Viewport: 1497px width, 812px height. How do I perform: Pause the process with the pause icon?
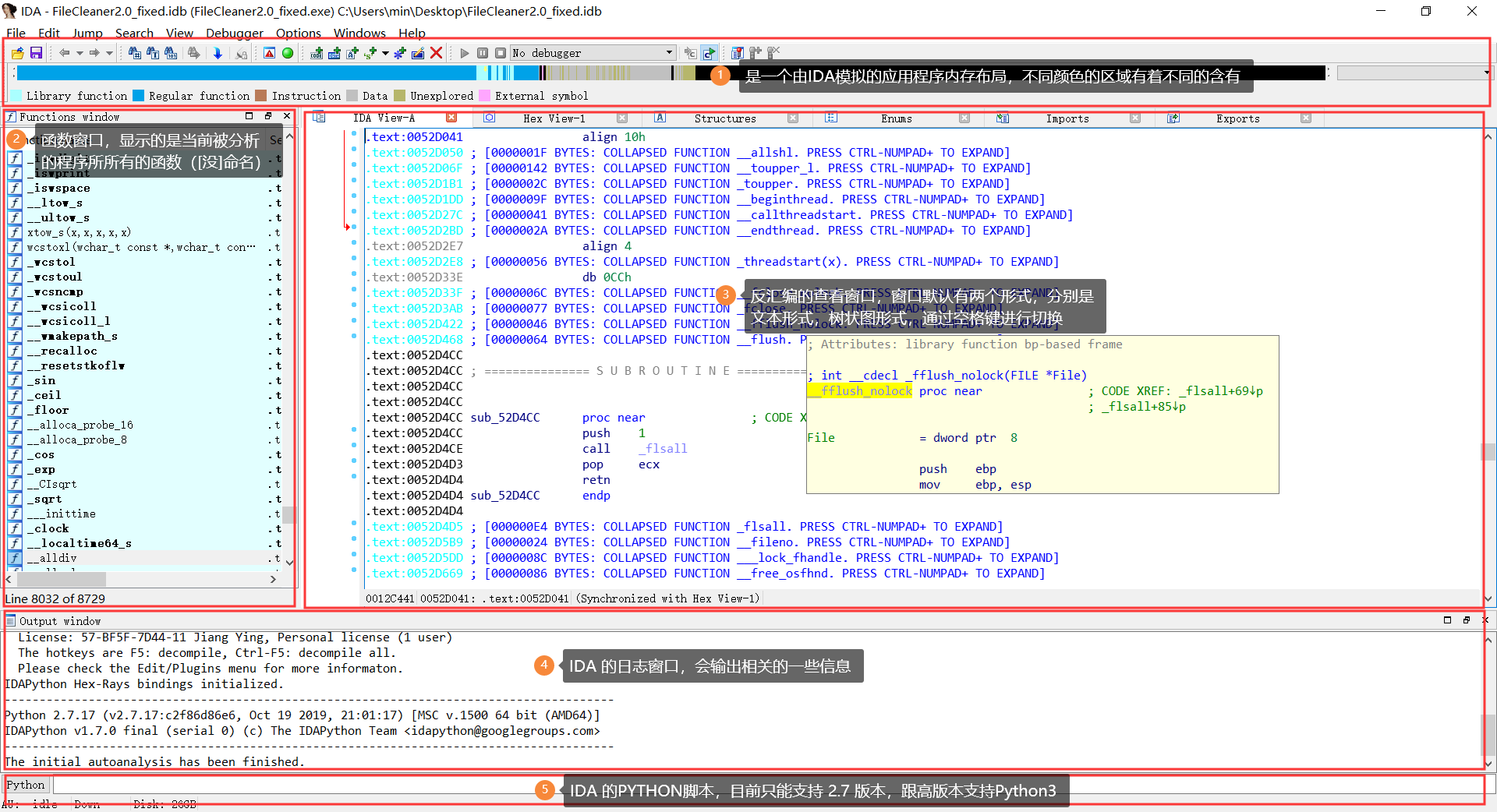click(483, 53)
